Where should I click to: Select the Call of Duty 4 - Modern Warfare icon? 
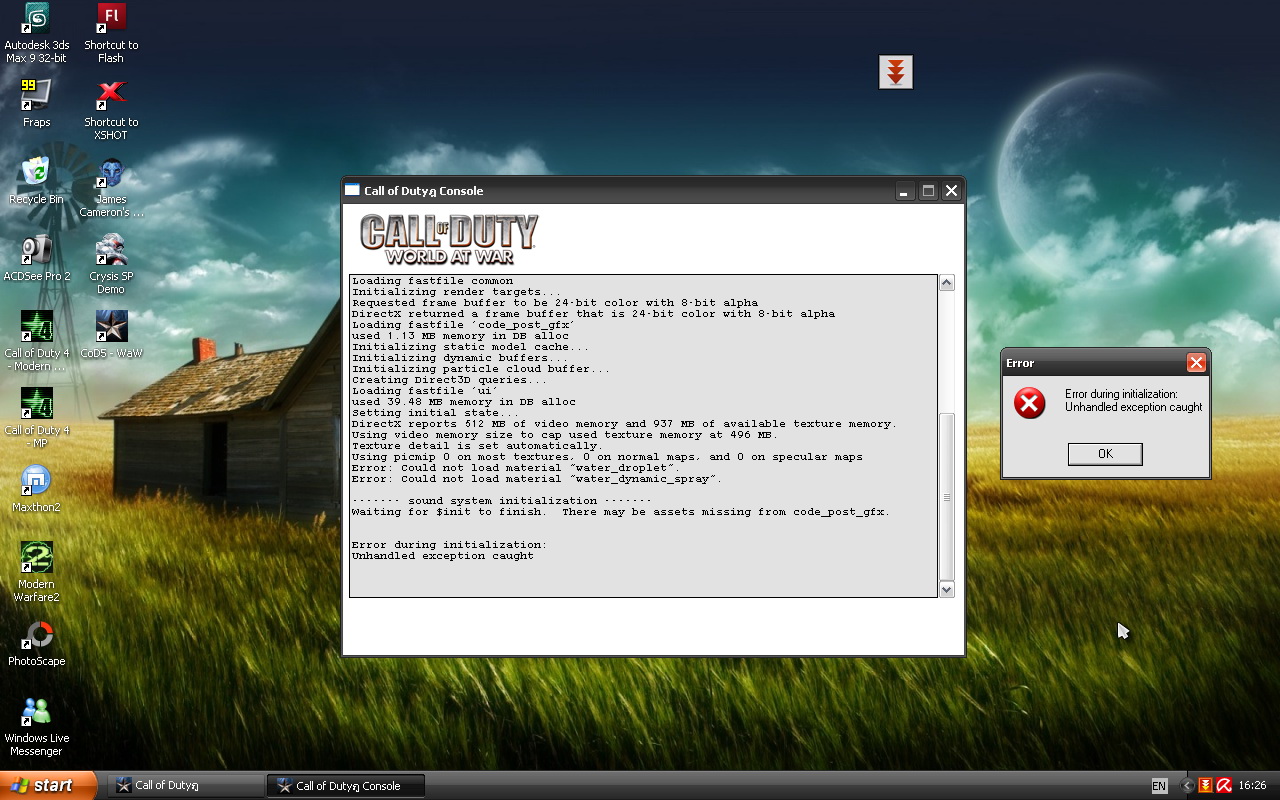37,342
